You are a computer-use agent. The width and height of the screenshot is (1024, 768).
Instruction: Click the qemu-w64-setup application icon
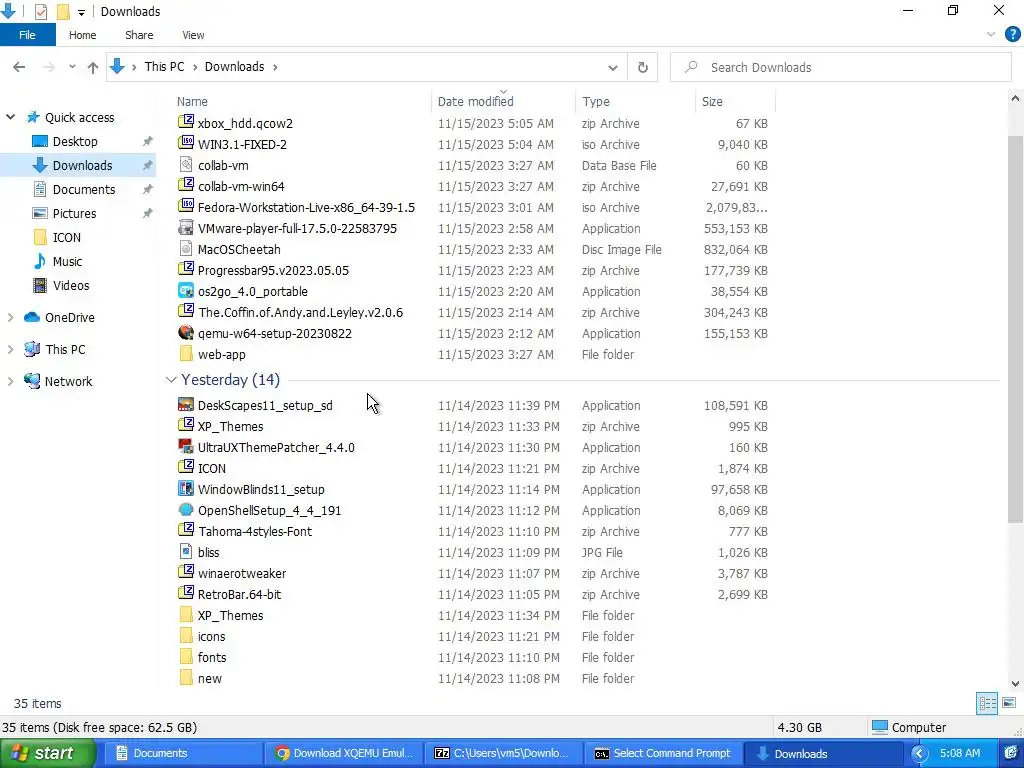pyautogui.click(x=186, y=332)
